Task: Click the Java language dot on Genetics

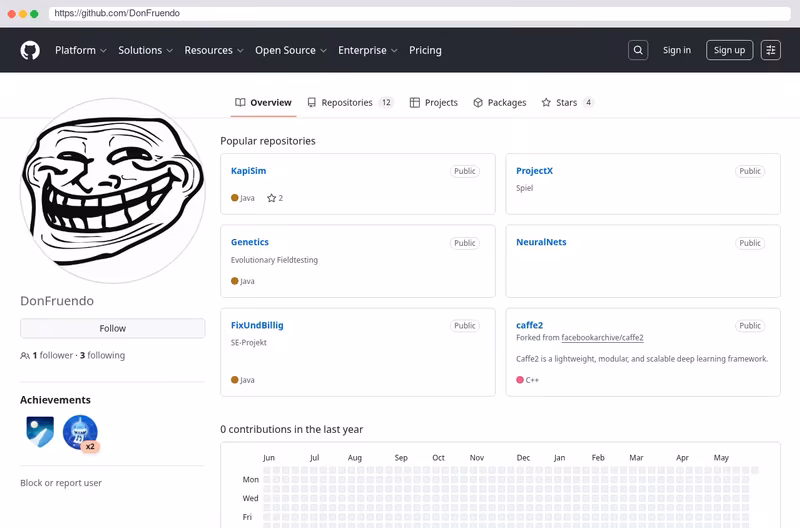Action: [x=235, y=281]
